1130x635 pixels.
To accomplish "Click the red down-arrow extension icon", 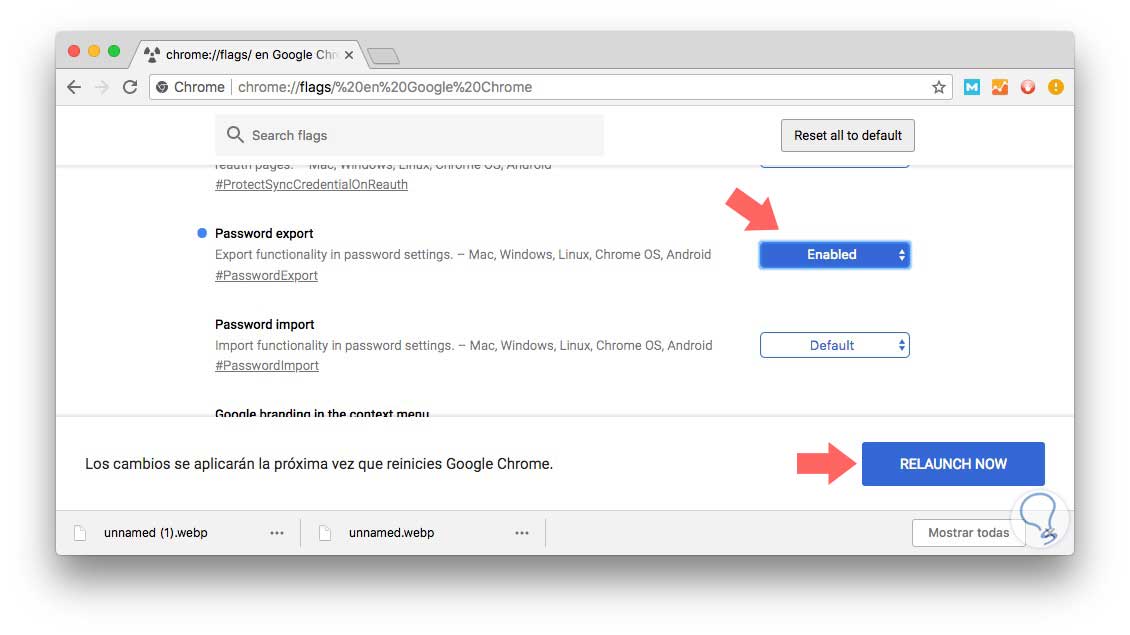I will click(x=1027, y=87).
